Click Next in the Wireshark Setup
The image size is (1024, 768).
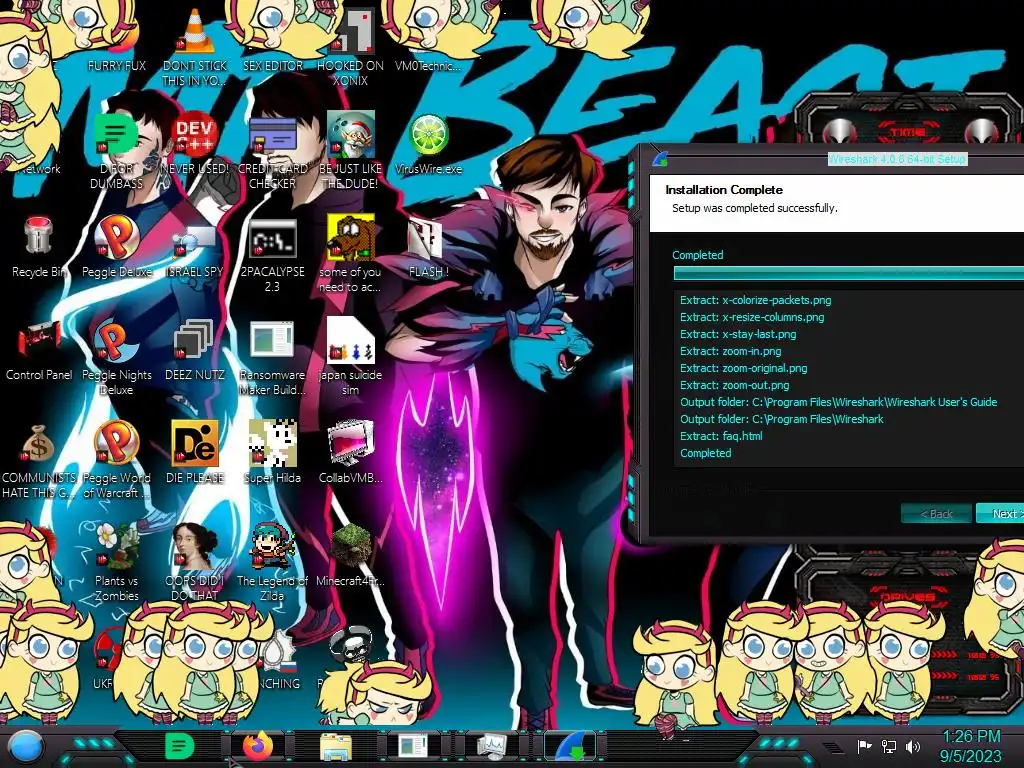(1000, 513)
